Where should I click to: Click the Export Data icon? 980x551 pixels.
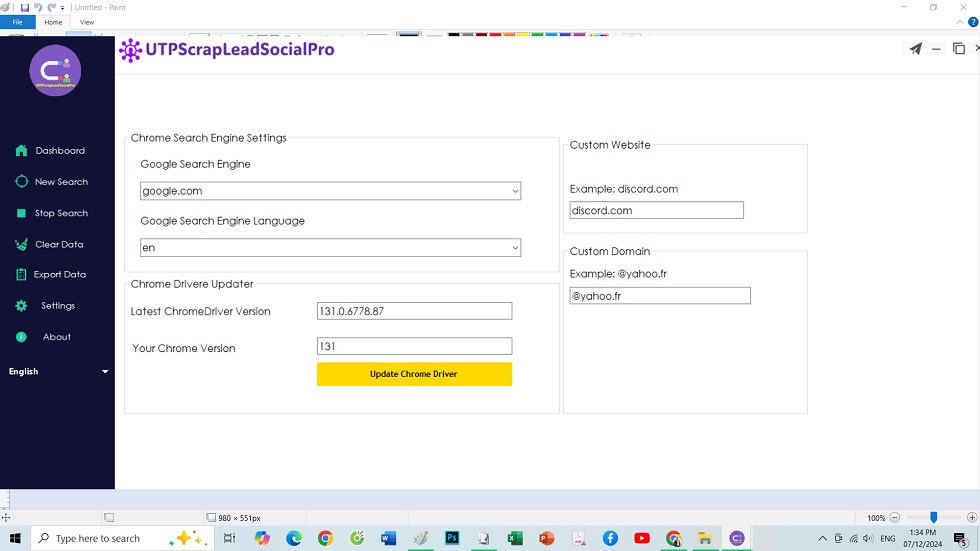(x=21, y=275)
